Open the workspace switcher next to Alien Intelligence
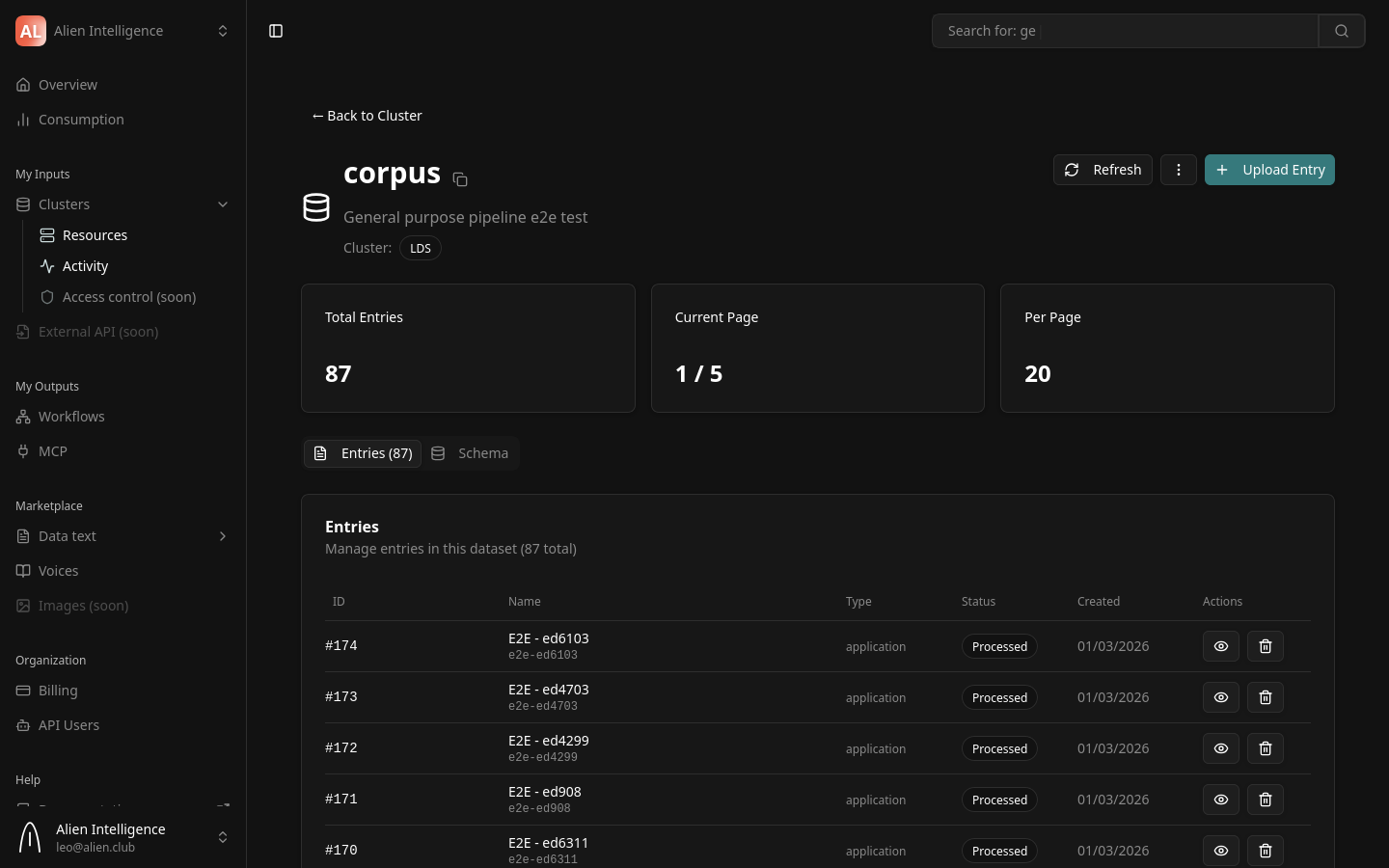Image resolution: width=1389 pixels, height=868 pixels. (x=223, y=31)
